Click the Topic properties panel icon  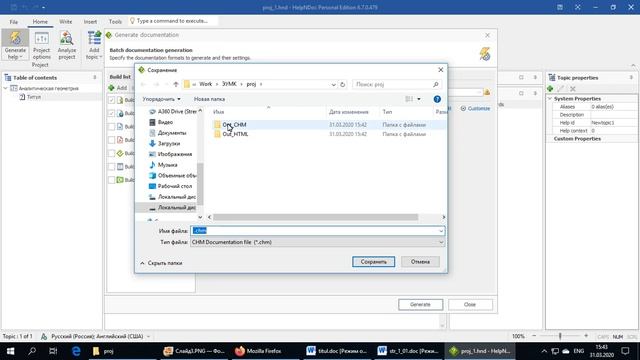coord(552,78)
